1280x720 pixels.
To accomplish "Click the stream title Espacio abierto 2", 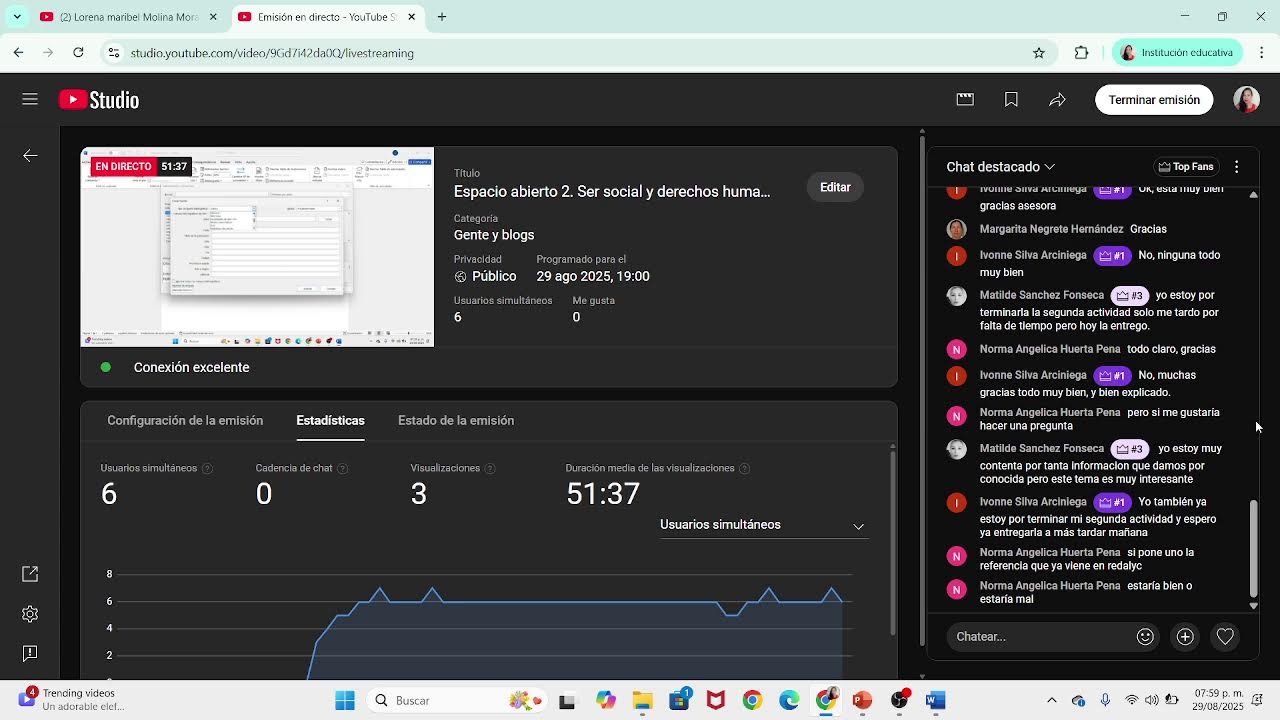I will pyautogui.click(x=612, y=191).
